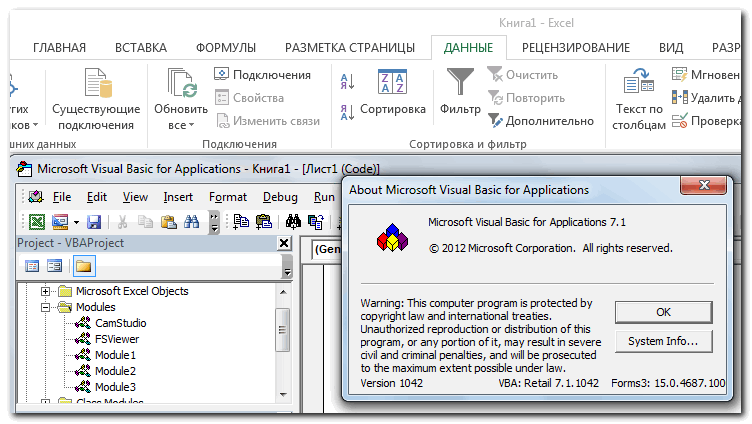
Task: Sort descending Я to А icon
Action: click(x=347, y=112)
